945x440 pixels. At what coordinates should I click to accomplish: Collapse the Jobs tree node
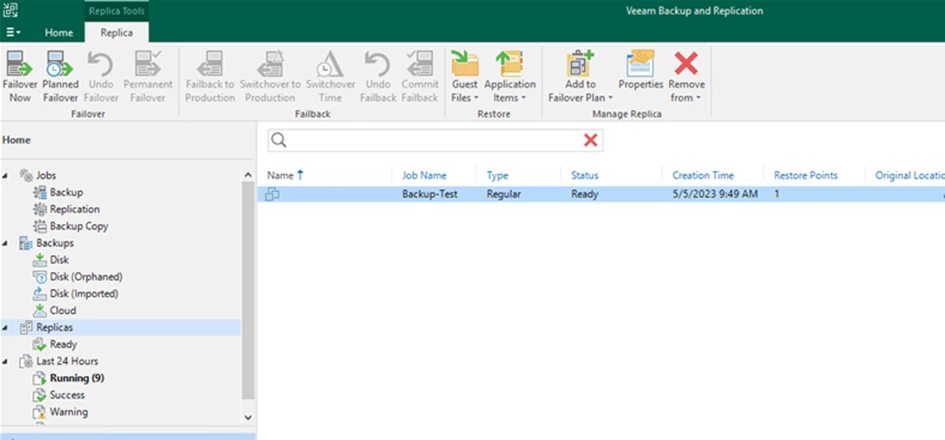point(7,176)
